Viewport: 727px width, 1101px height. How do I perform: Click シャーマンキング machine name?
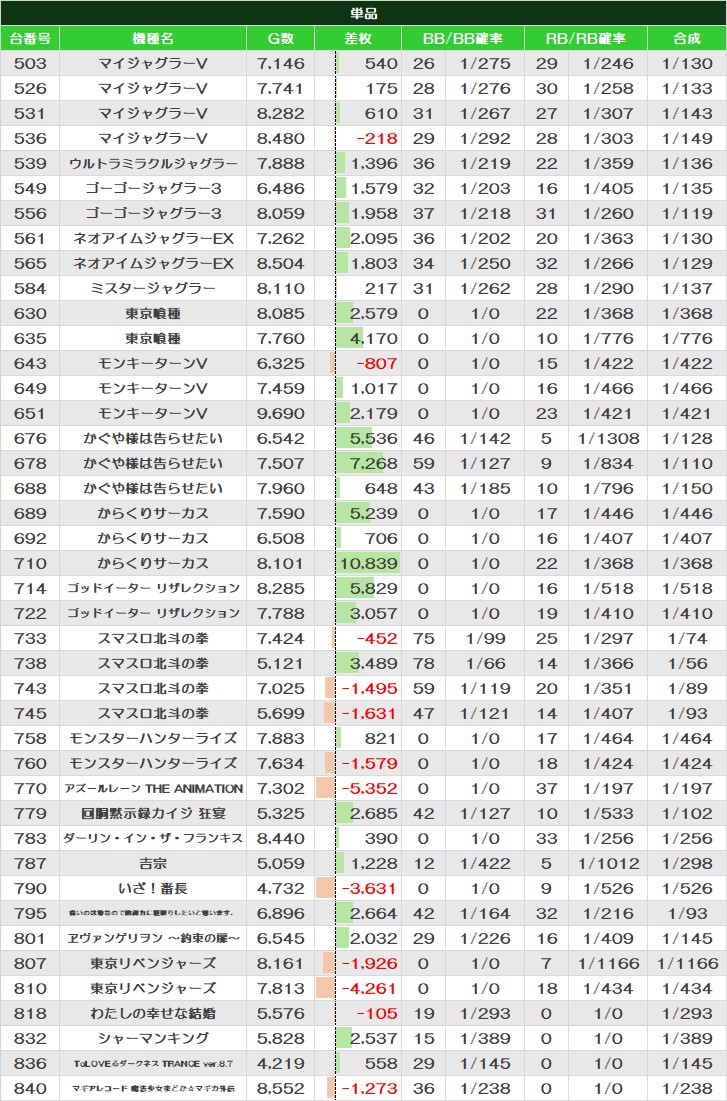point(153,1039)
